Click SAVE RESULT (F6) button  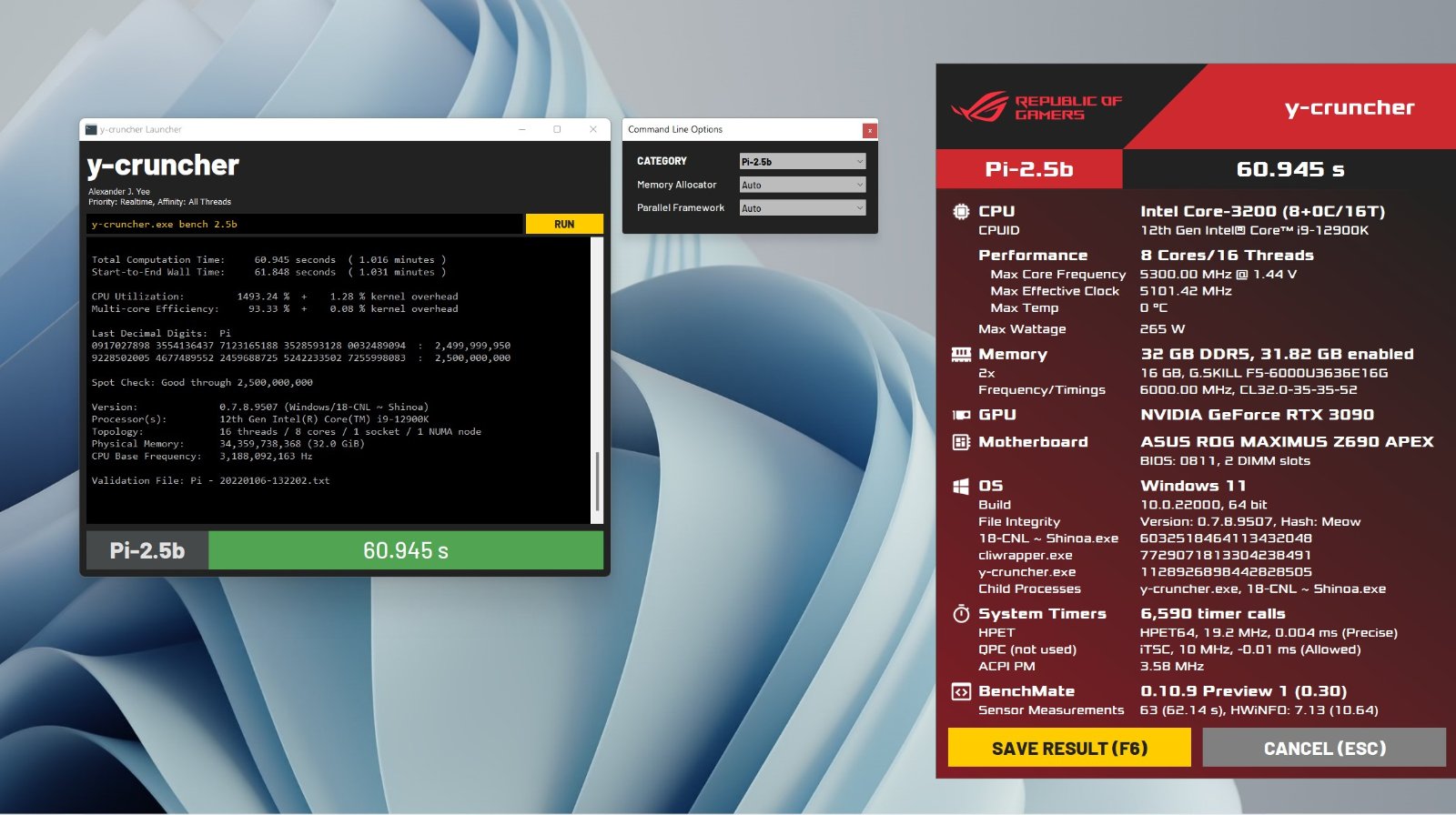click(x=1069, y=748)
